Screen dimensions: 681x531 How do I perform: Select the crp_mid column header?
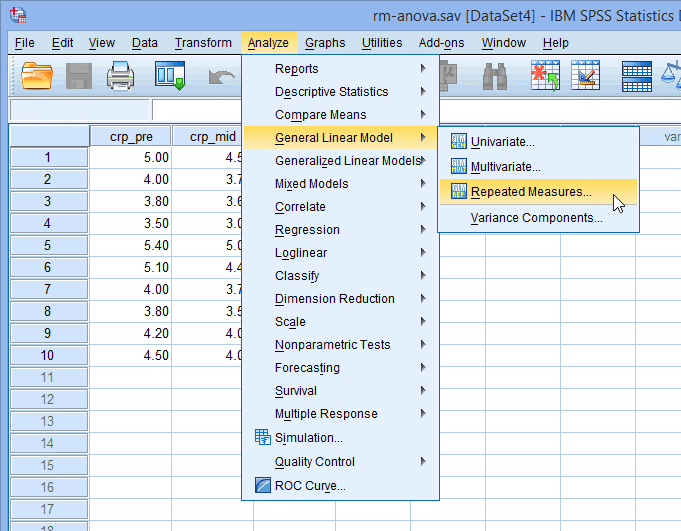(x=208, y=136)
